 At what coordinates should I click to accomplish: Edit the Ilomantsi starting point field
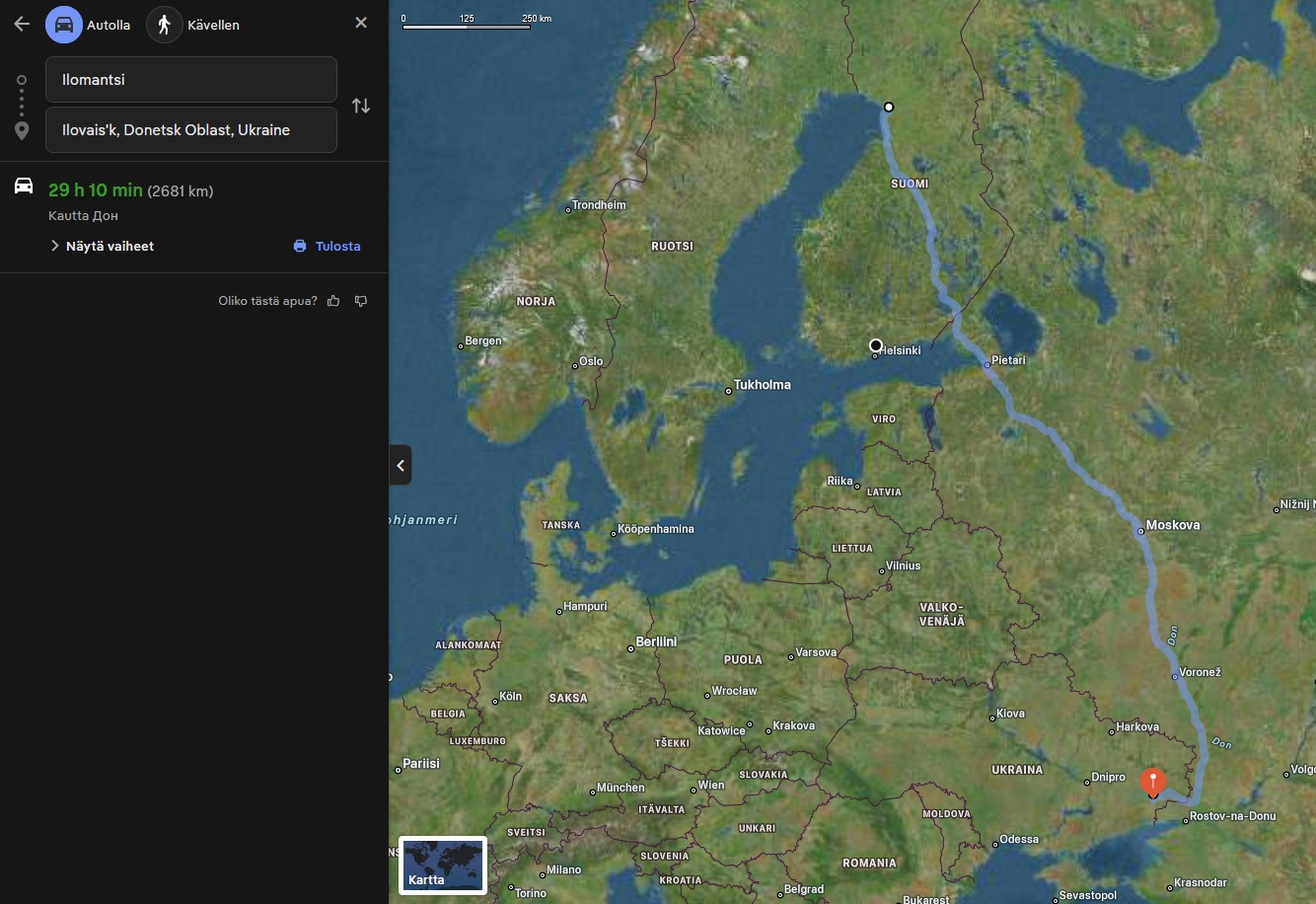click(x=191, y=79)
